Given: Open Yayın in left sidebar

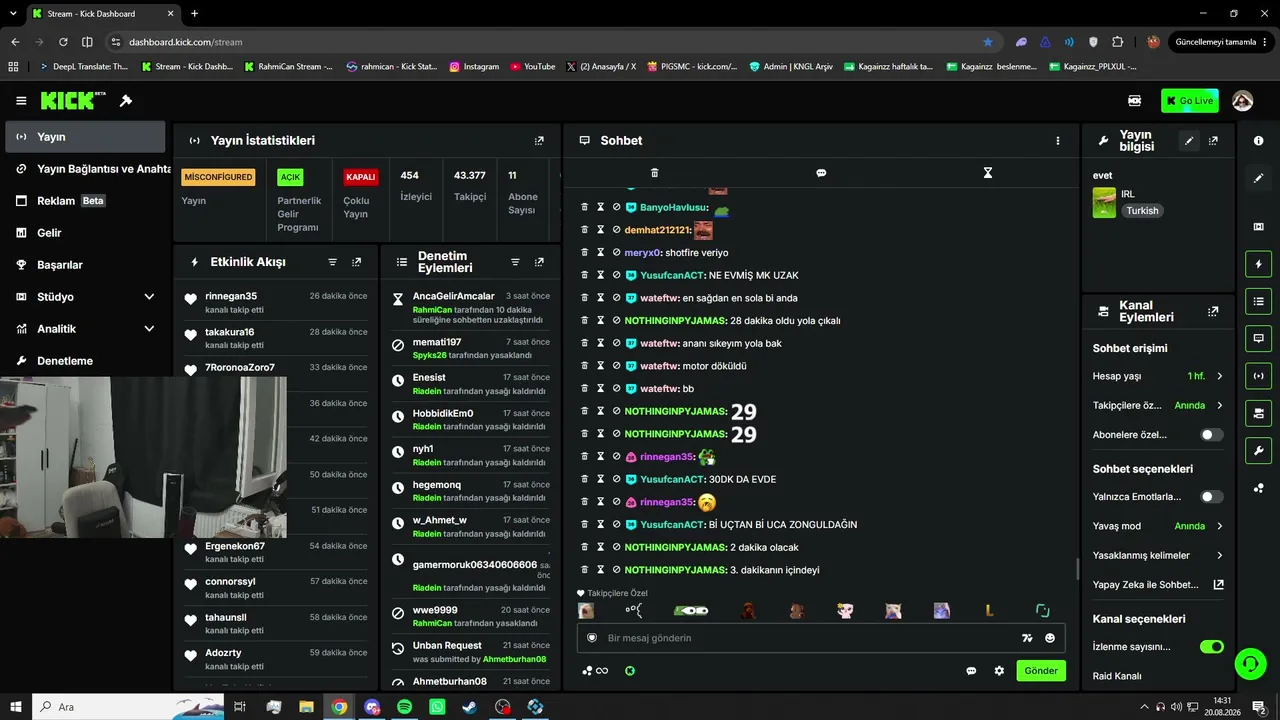Looking at the screenshot, I should [x=85, y=137].
